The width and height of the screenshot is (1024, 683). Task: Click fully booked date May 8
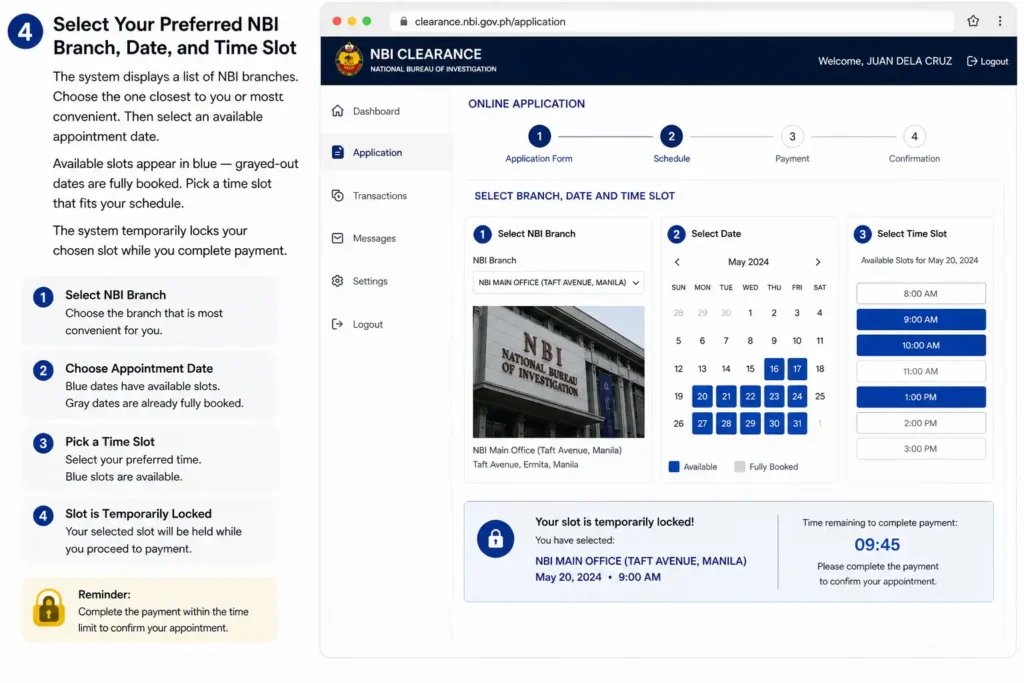tap(750, 341)
